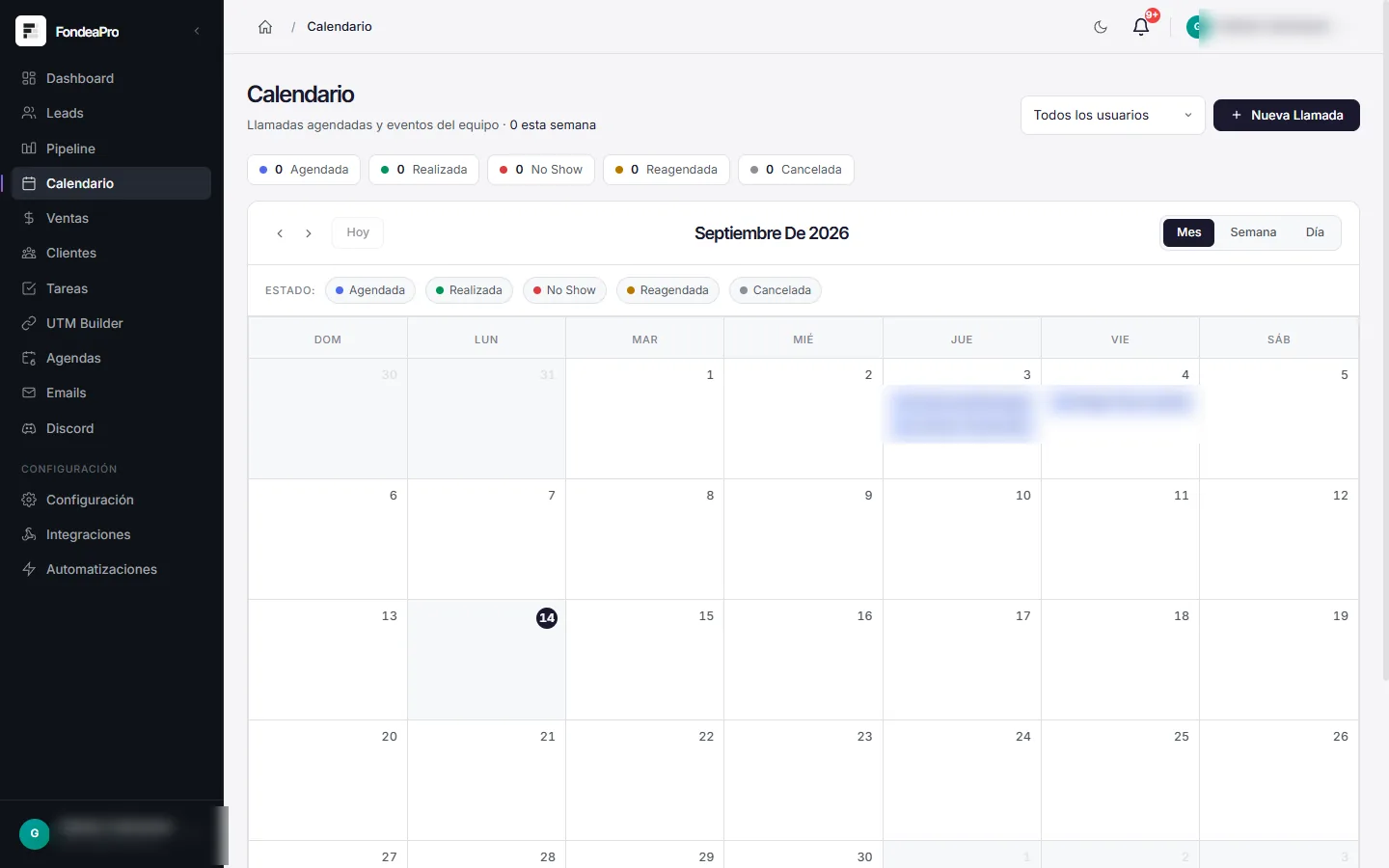Go to home via breadcrumb house icon
The image size is (1389, 868).
point(265,27)
